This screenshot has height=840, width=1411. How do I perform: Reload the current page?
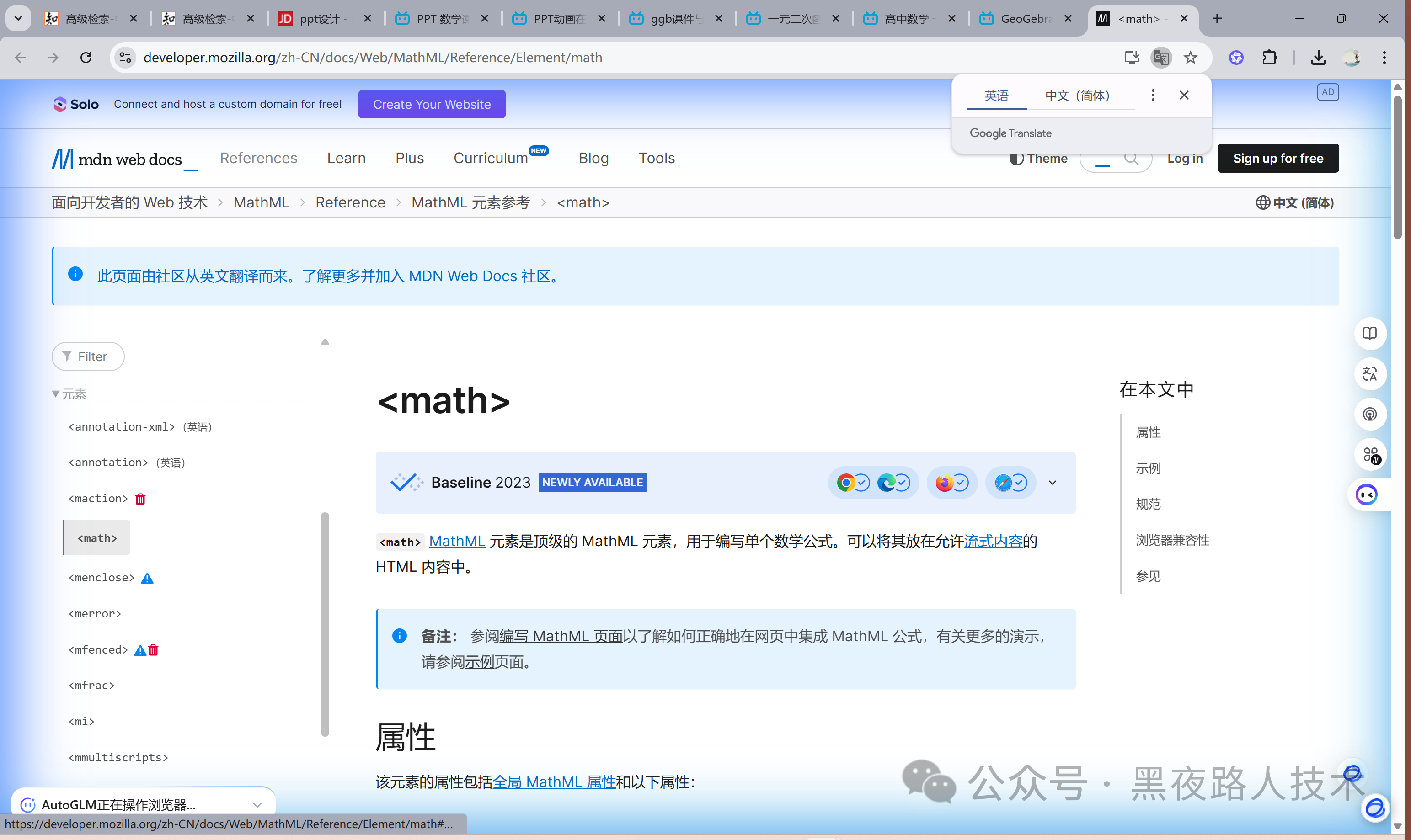[x=86, y=57]
